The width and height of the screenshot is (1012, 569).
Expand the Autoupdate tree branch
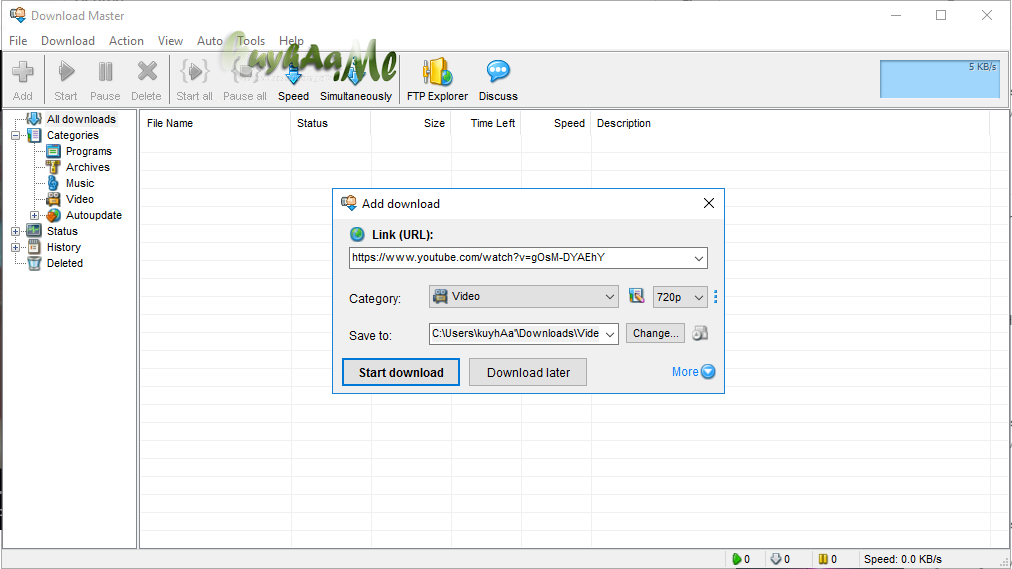[x=34, y=215]
